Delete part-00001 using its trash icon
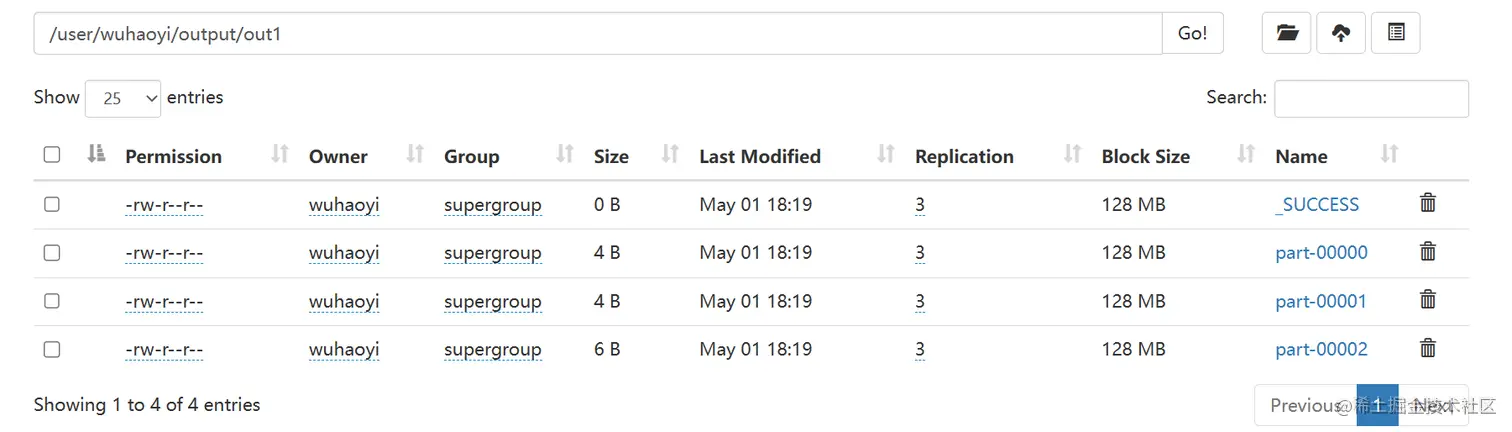The height and width of the screenshot is (432, 1512). click(x=1428, y=299)
